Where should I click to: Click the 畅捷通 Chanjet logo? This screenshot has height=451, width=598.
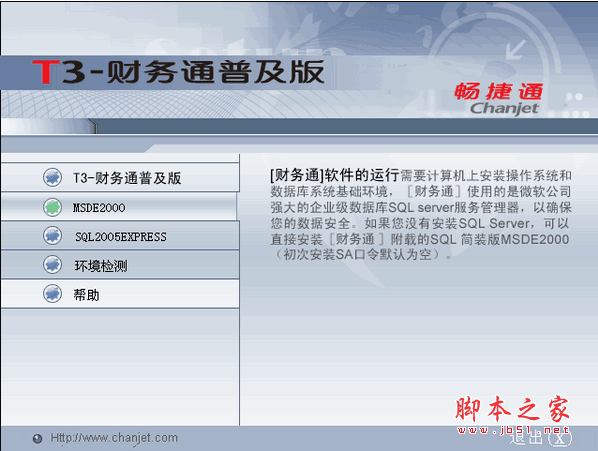click(499, 98)
